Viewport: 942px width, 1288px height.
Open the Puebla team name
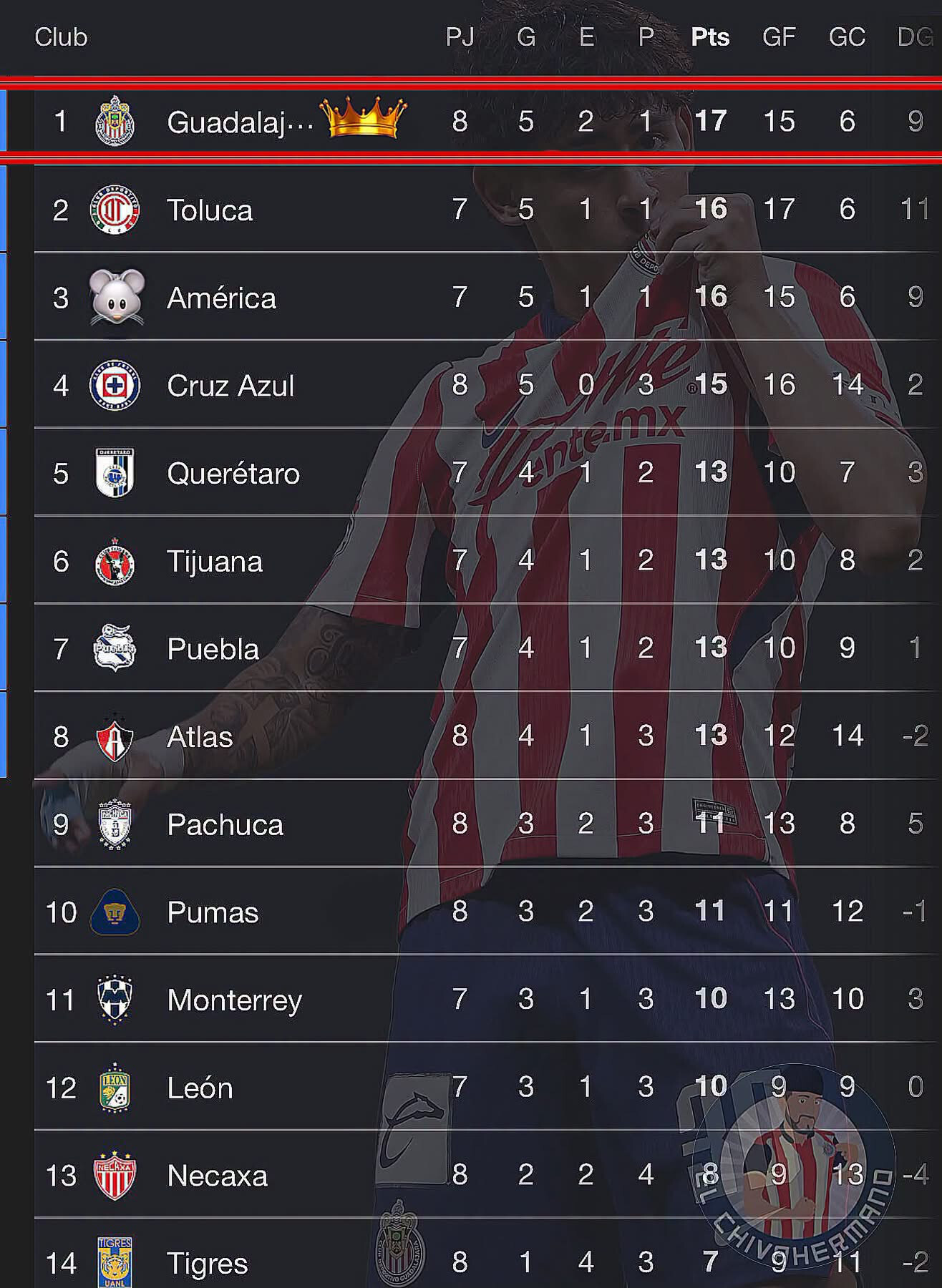tap(213, 649)
